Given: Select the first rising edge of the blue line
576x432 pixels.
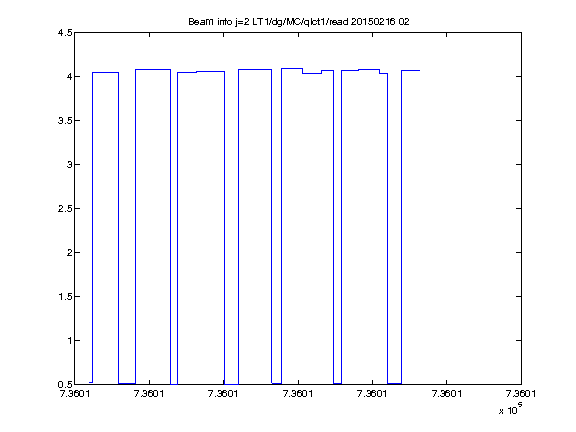Looking at the screenshot, I should click(x=92, y=227).
